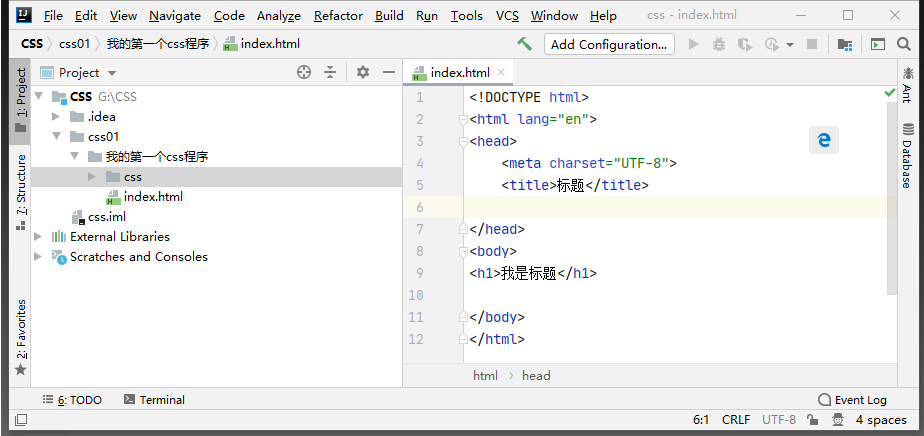Collapse the css01 folder
924x436 pixels.
click(57, 136)
